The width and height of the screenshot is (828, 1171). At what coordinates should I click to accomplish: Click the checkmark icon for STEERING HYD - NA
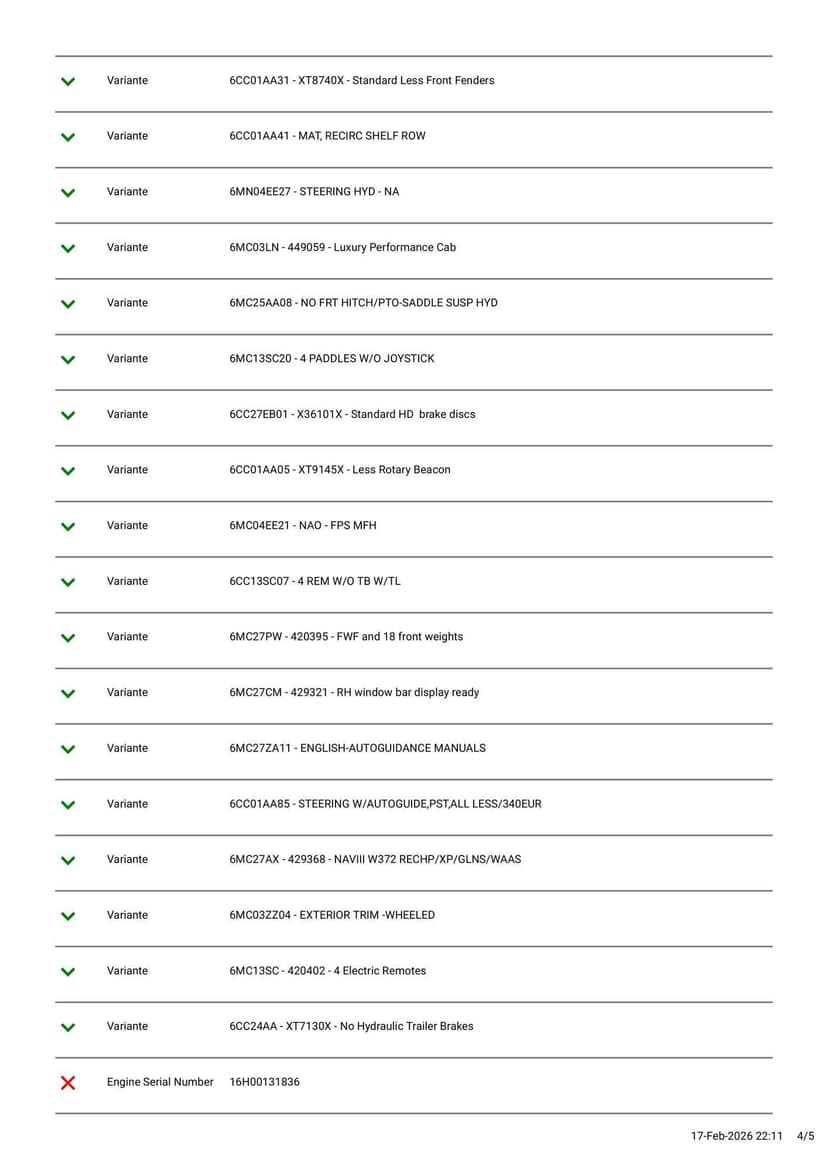click(x=68, y=192)
